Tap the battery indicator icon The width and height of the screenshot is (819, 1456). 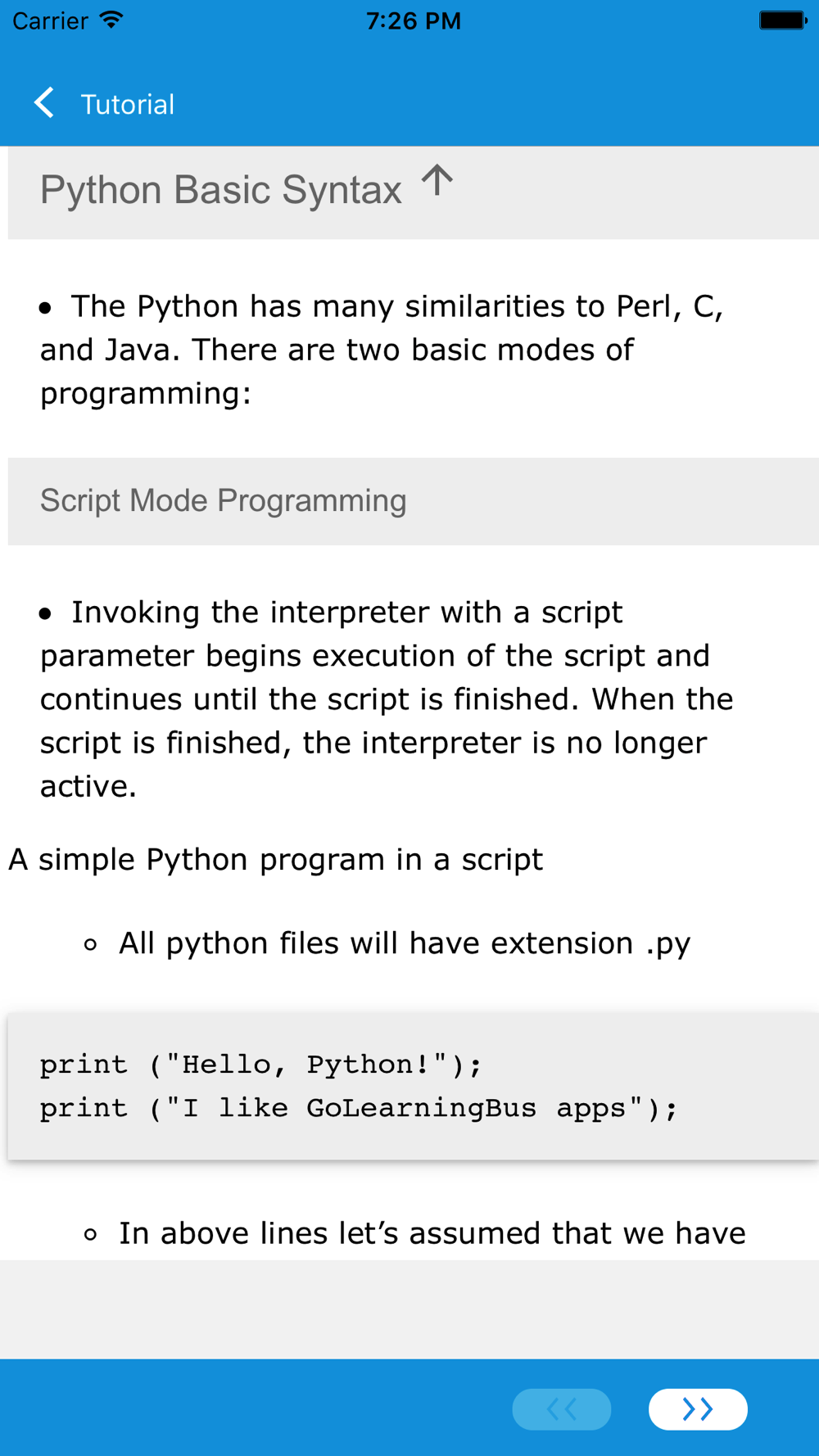click(x=783, y=20)
